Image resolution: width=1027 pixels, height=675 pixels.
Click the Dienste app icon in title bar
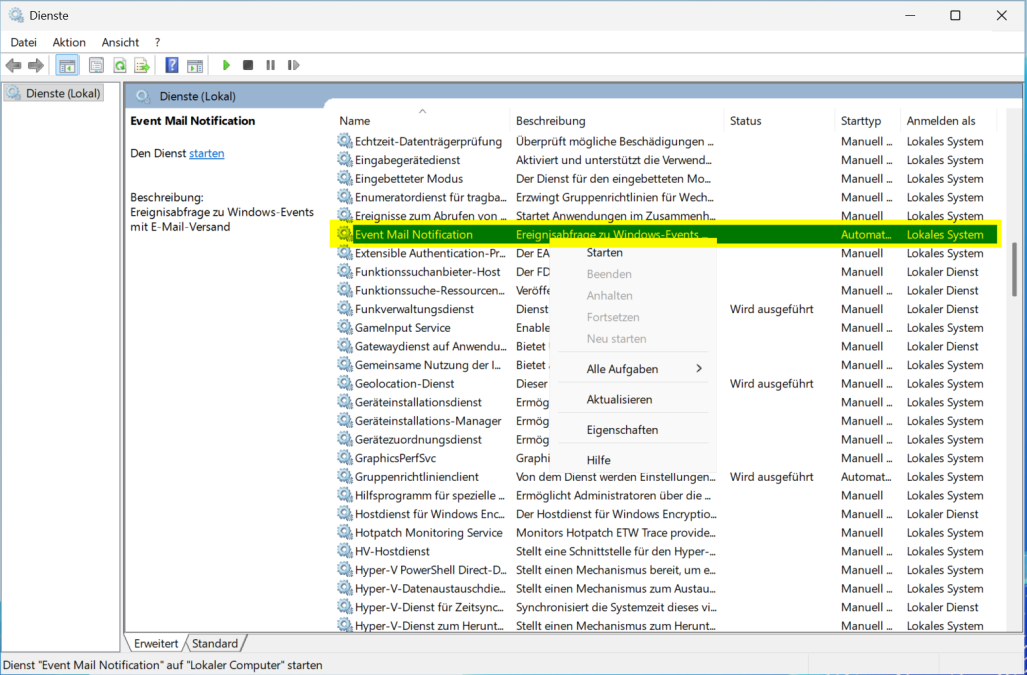[x=16, y=15]
